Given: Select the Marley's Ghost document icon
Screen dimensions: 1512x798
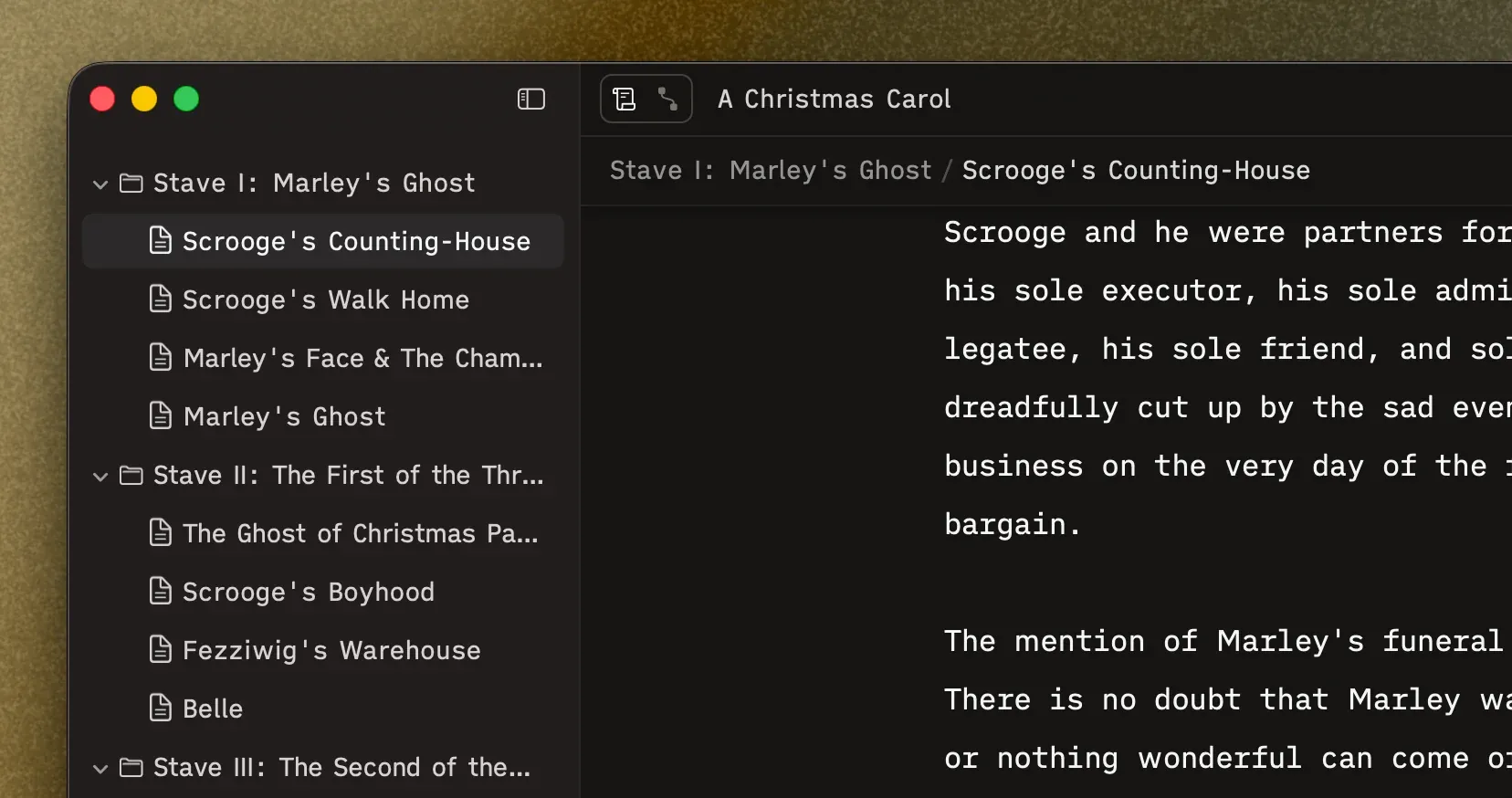Looking at the screenshot, I should point(161,415).
